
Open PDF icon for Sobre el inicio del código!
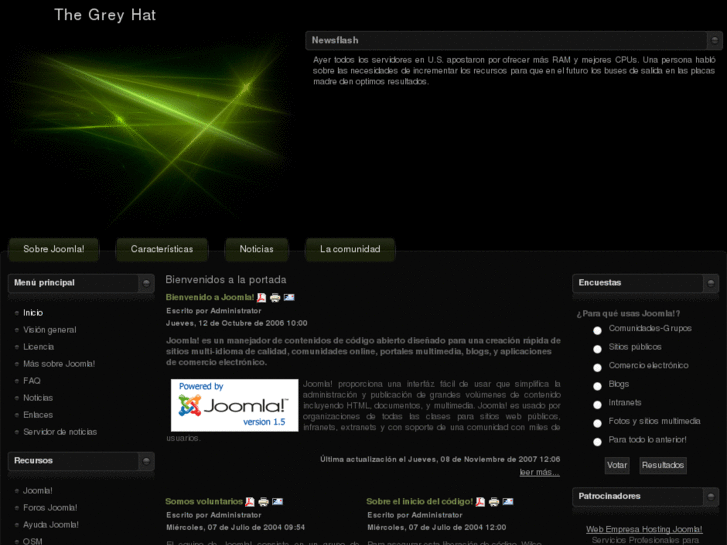point(480,501)
